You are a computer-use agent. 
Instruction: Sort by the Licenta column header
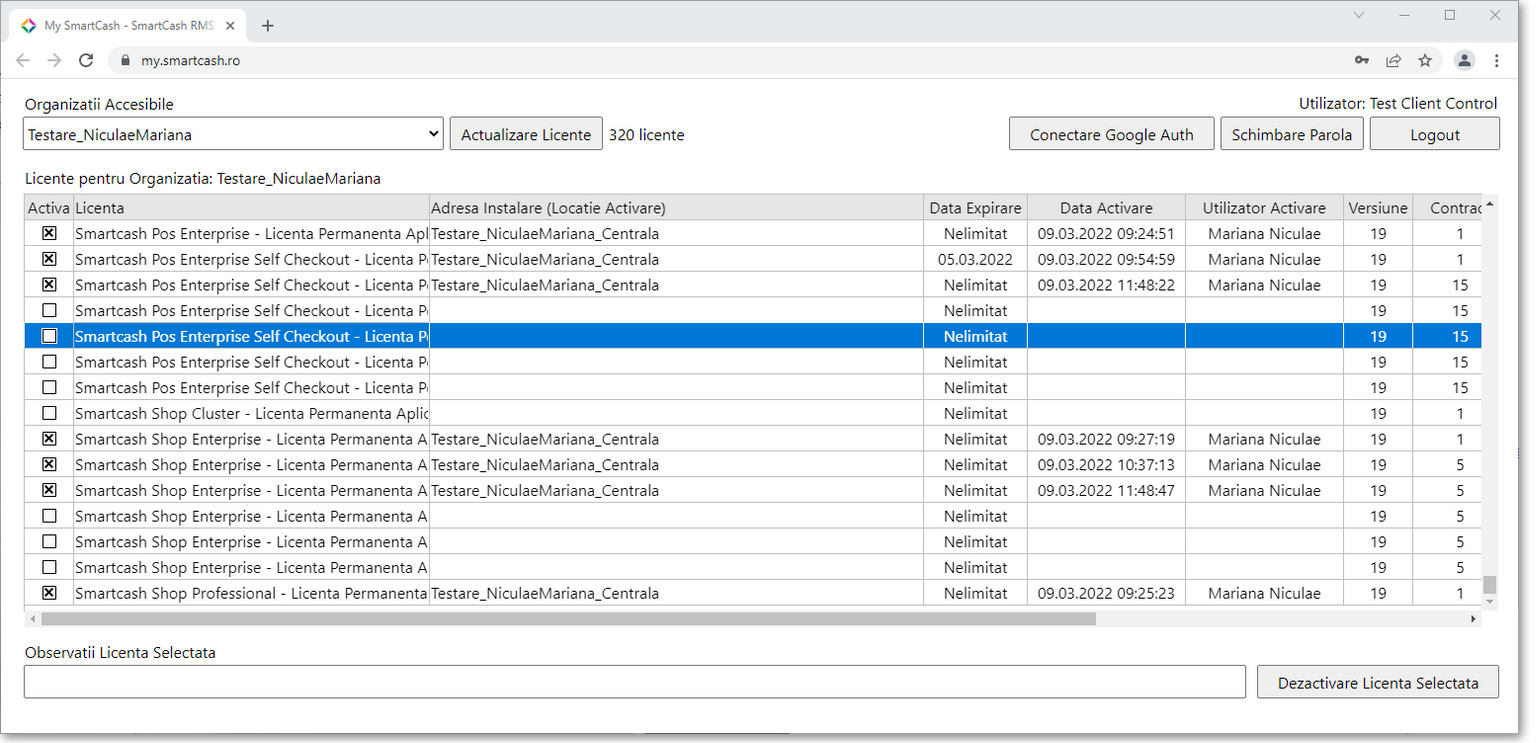point(251,208)
